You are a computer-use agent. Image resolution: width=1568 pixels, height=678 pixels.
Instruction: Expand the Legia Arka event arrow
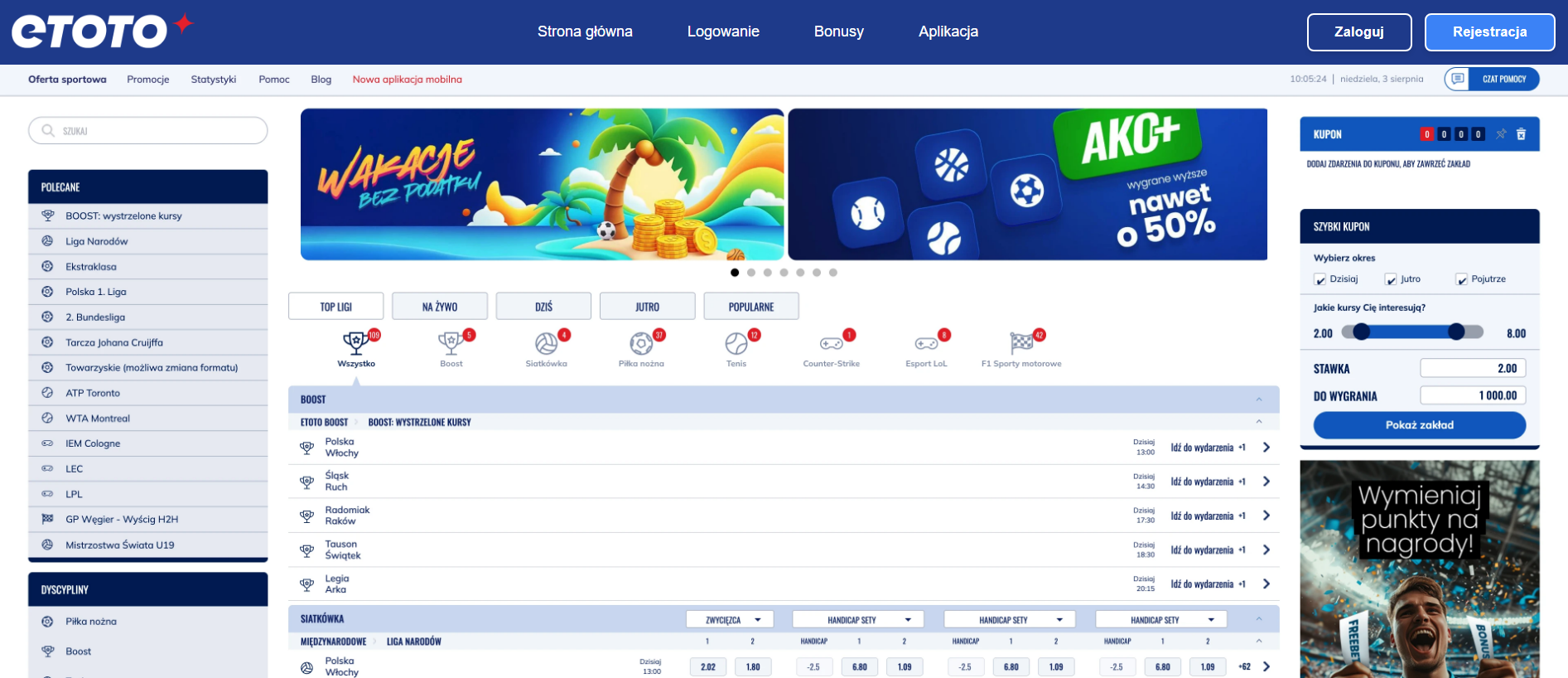(x=1266, y=584)
